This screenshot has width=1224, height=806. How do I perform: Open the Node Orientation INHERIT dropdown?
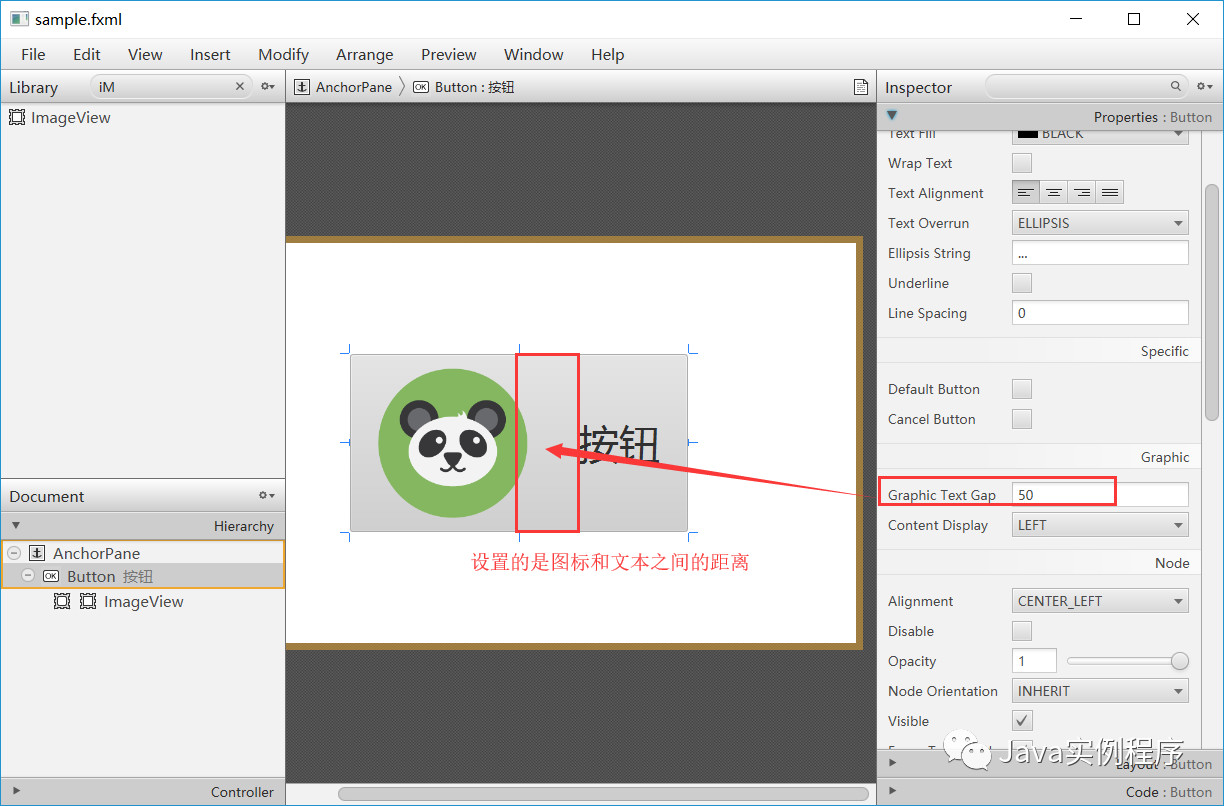pyautogui.click(x=1099, y=690)
